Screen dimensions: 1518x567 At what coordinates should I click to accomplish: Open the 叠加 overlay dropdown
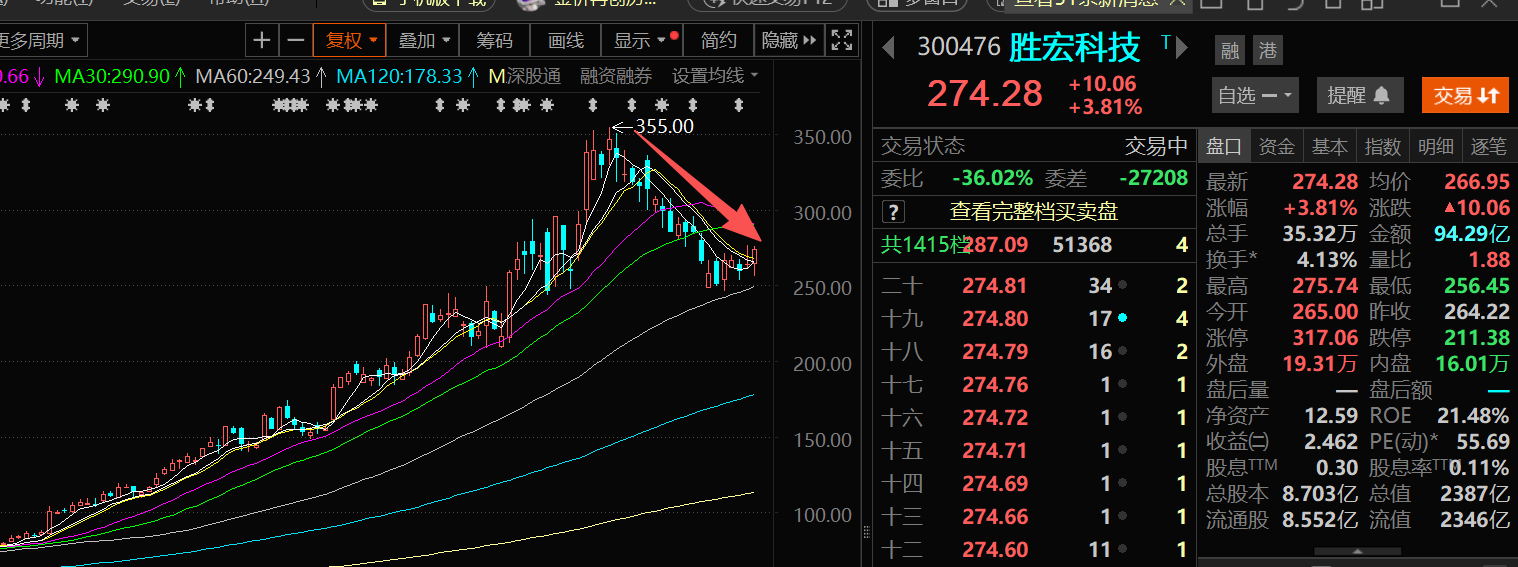coord(424,41)
